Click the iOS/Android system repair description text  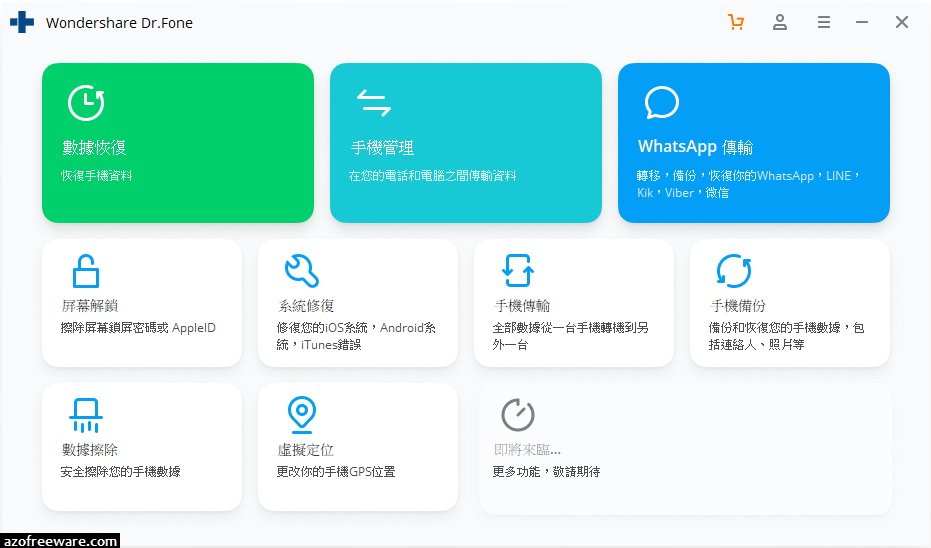pos(356,336)
